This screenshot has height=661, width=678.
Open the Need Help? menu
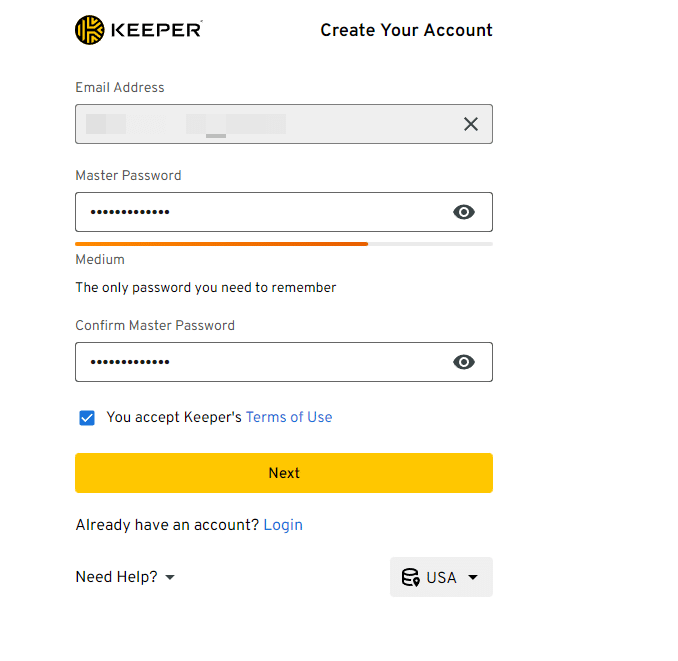[116, 577]
